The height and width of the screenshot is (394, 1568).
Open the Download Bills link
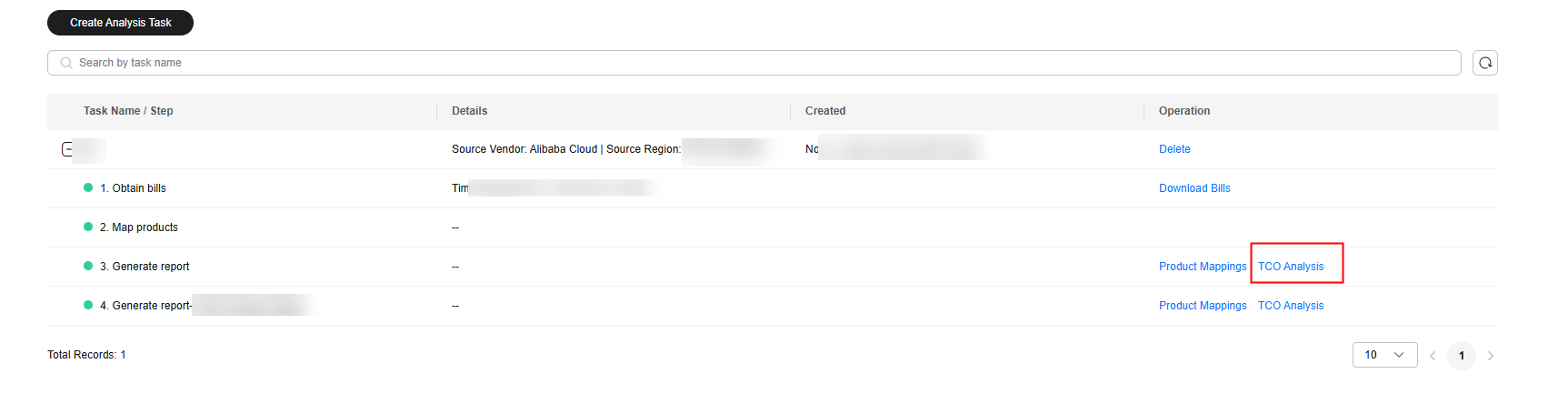(1194, 188)
